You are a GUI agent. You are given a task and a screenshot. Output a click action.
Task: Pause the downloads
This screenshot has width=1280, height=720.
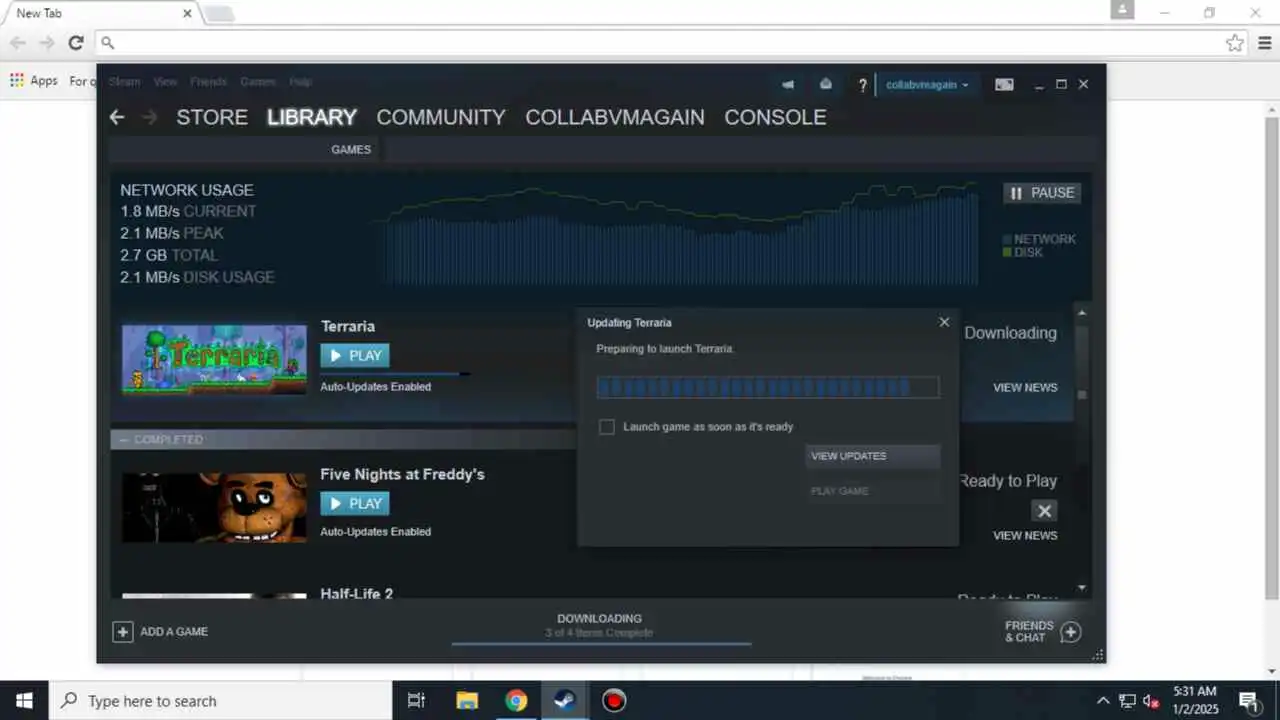[1042, 193]
